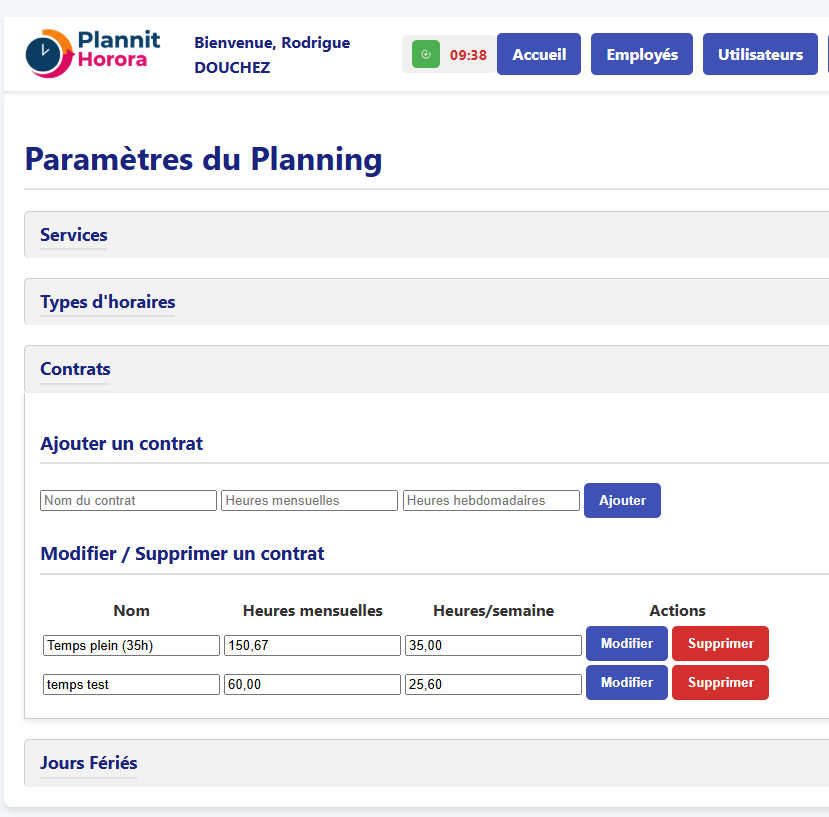Focus the Heures mensuelles input

[x=309, y=500]
